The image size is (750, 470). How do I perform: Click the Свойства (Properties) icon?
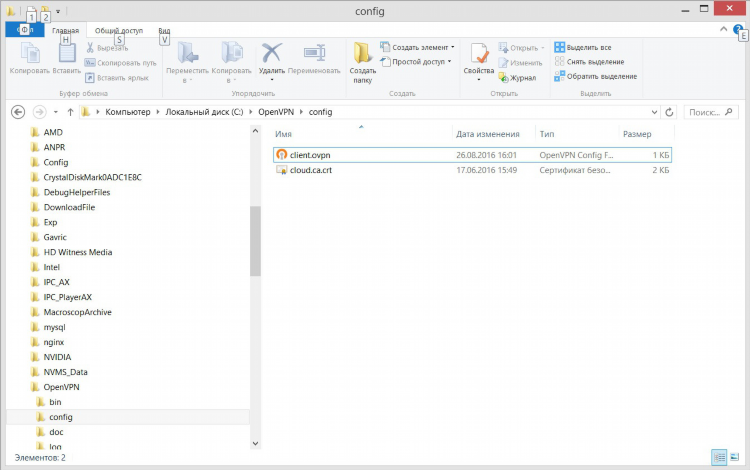479,53
